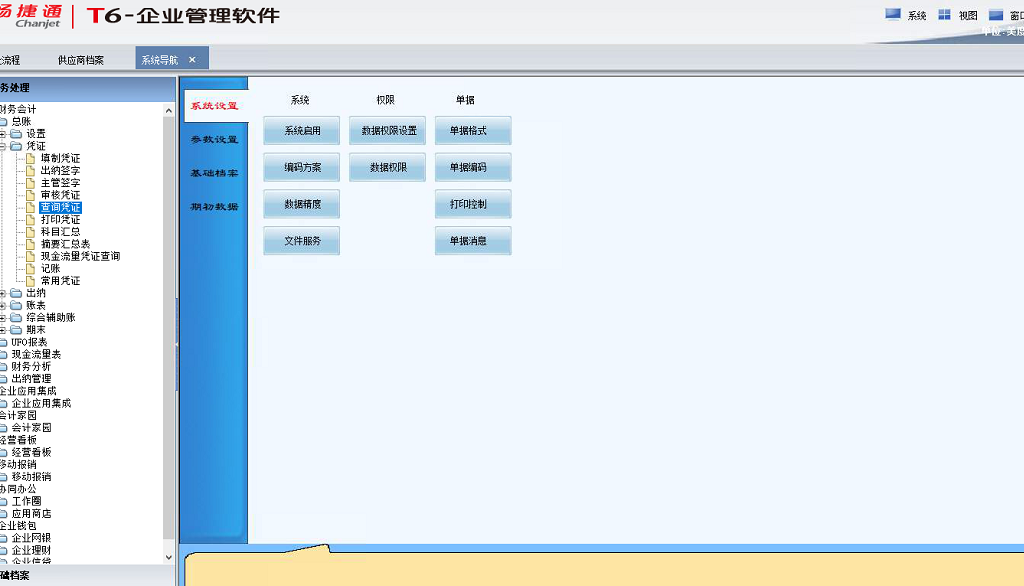
Task: Open 企业网银 in the tree
Action: pos(31,538)
